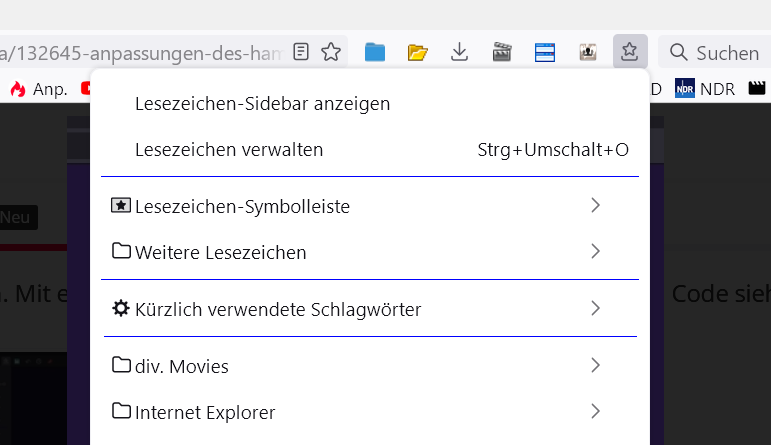This screenshot has width=771, height=445.
Task: Open the Anp. bookmark with flame icon
Action: coord(39,89)
